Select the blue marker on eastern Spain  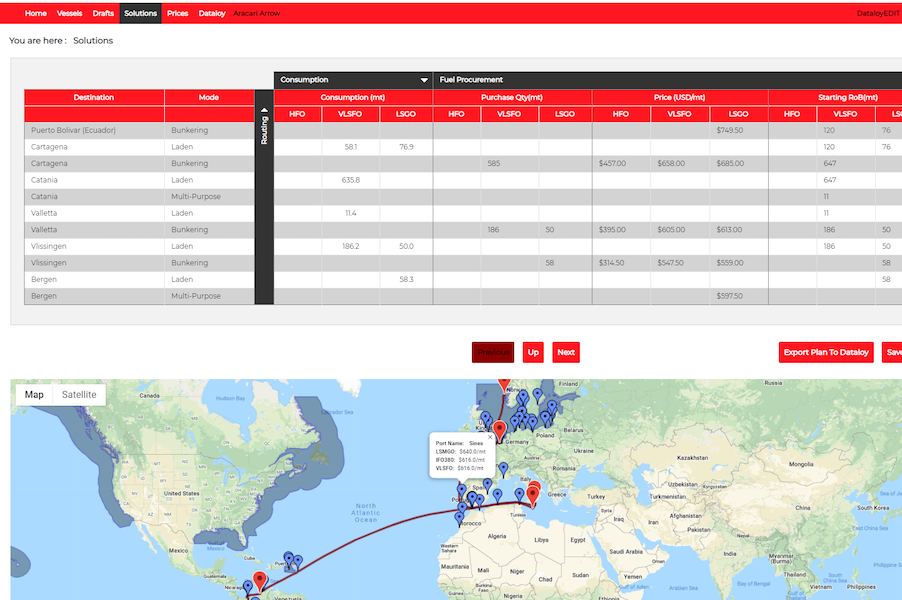487,485
